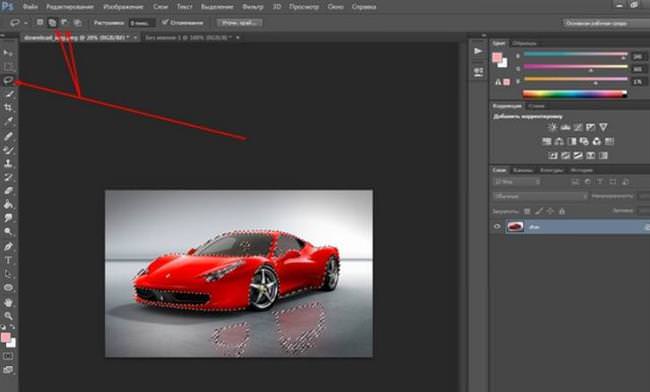
Task: Click the Add to selection mode icon
Action: [52, 23]
